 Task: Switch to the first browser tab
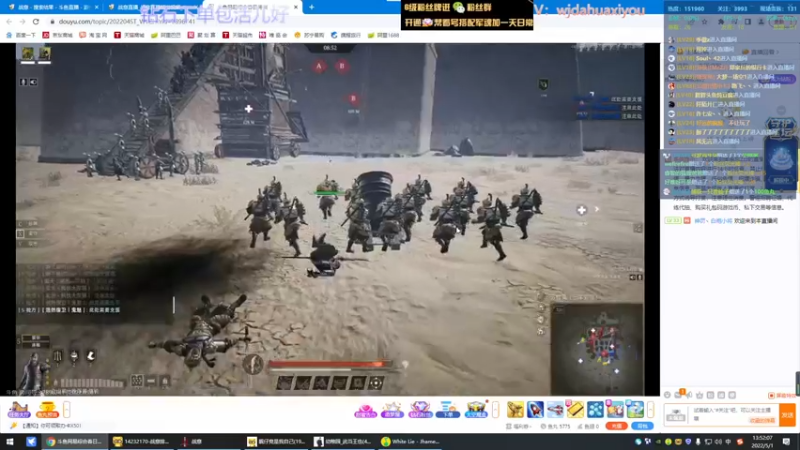coord(51,7)
